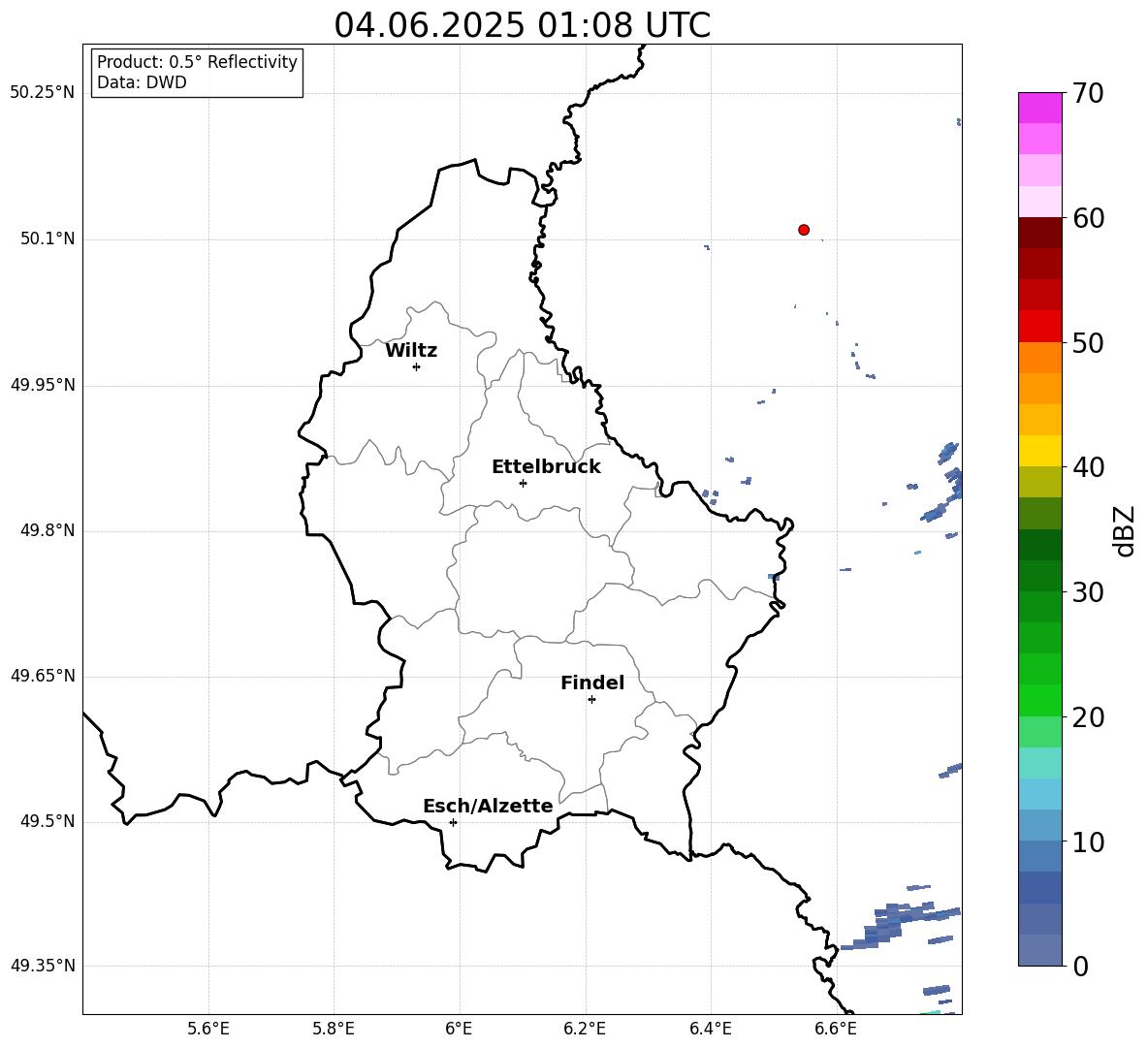
Task: Click the 30 tick on the colorbar
Action: 1088,591
